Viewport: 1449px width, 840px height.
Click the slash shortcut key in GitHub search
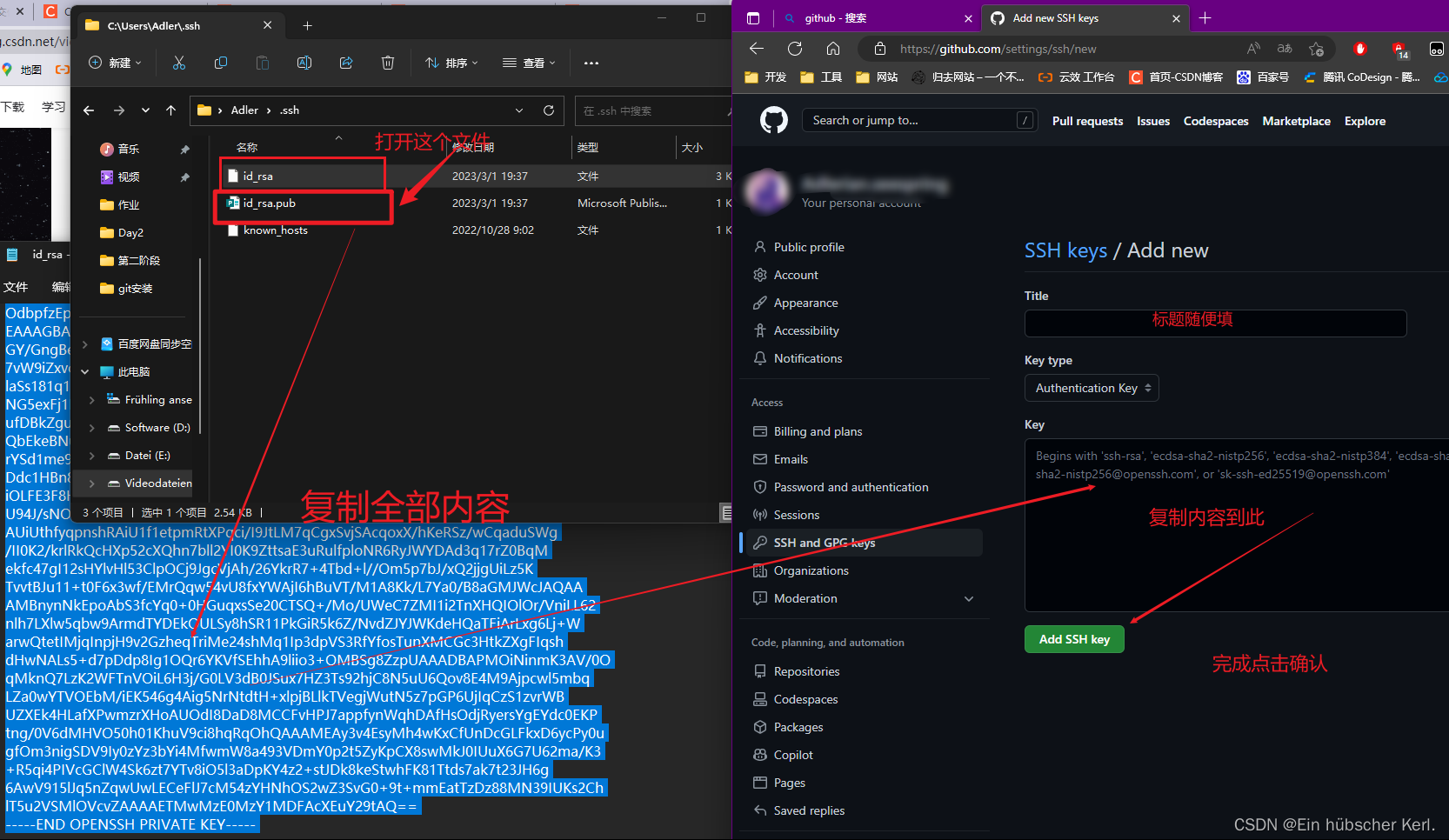pos(1025,120)
